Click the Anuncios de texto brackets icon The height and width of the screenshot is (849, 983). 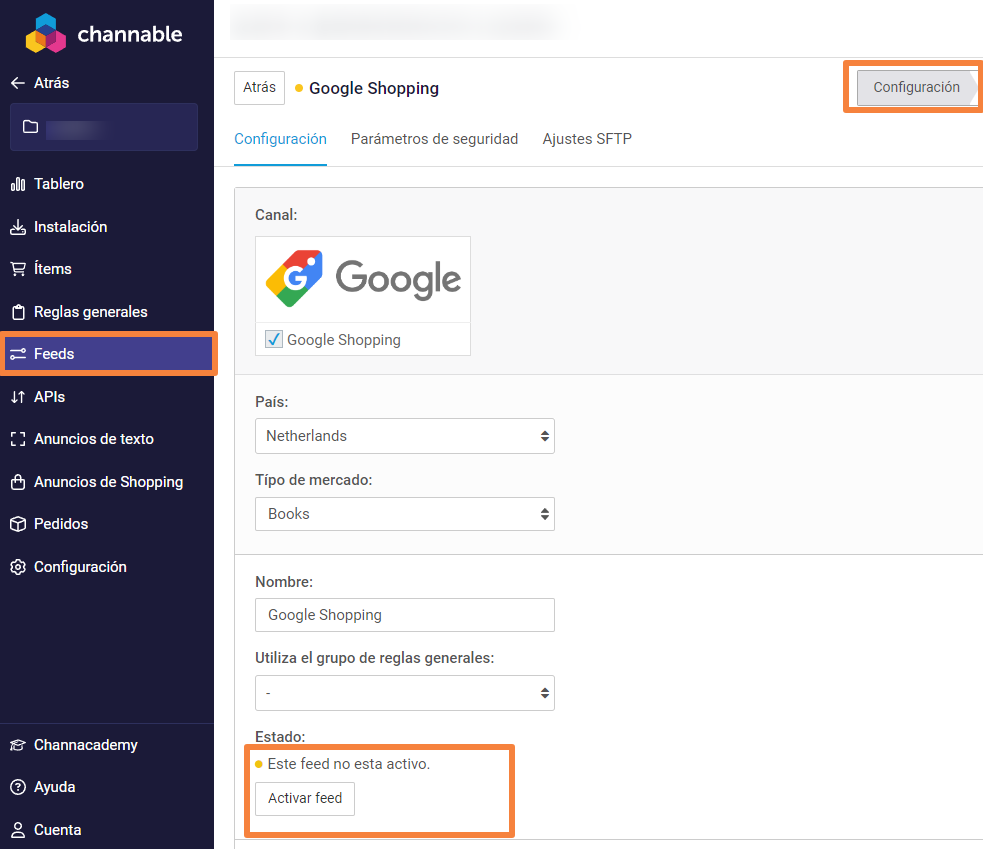18,439
